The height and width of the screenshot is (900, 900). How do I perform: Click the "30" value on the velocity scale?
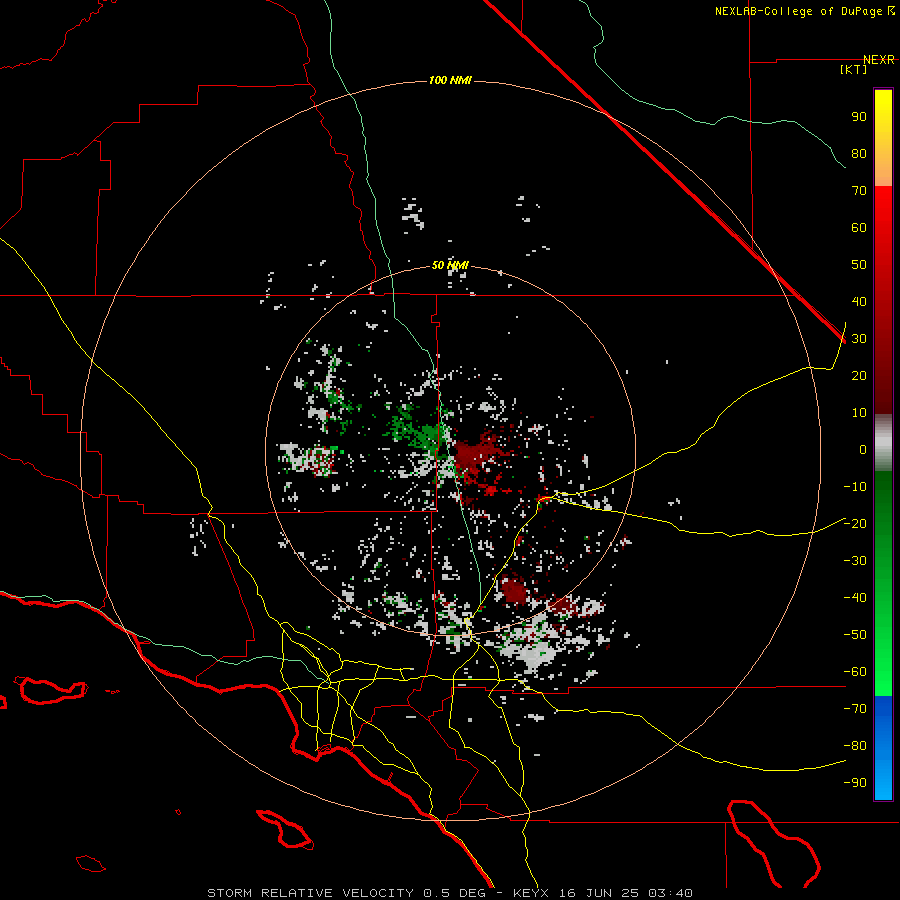click(x=859, y=339)
